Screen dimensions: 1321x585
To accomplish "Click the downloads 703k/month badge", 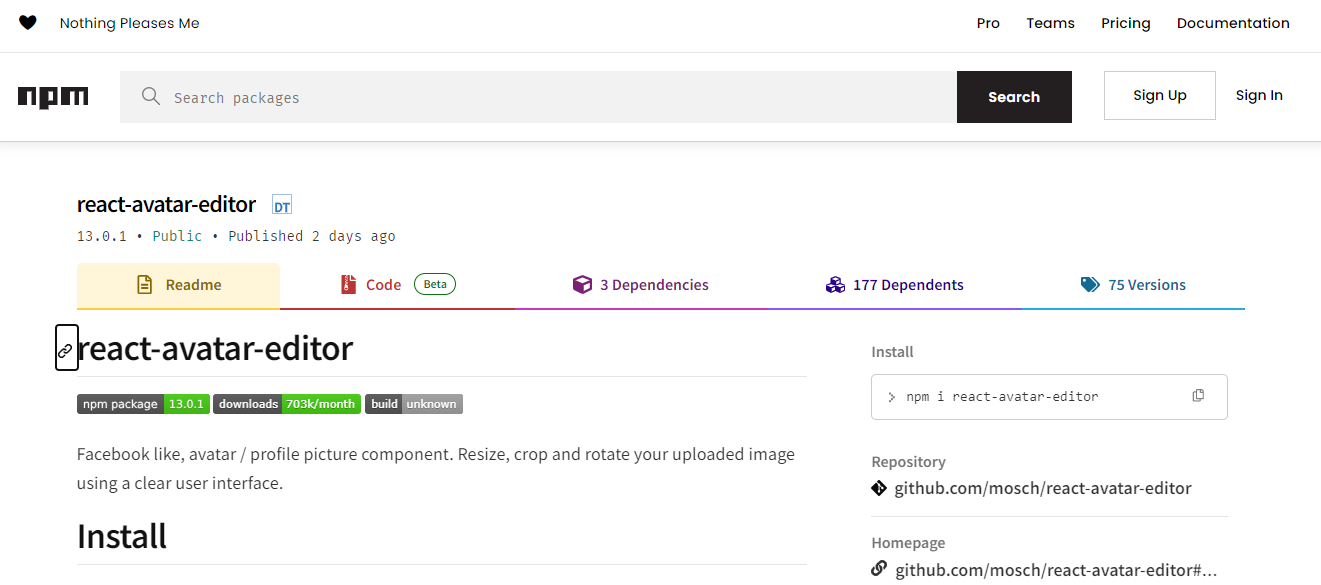I will [286, 404].
